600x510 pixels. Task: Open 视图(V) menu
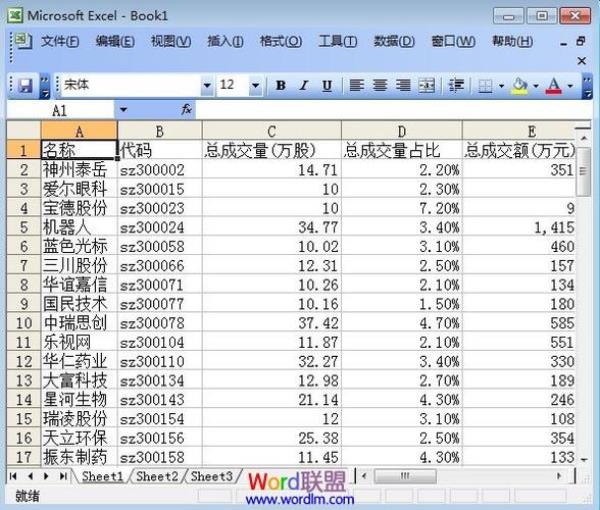(171, 41)
